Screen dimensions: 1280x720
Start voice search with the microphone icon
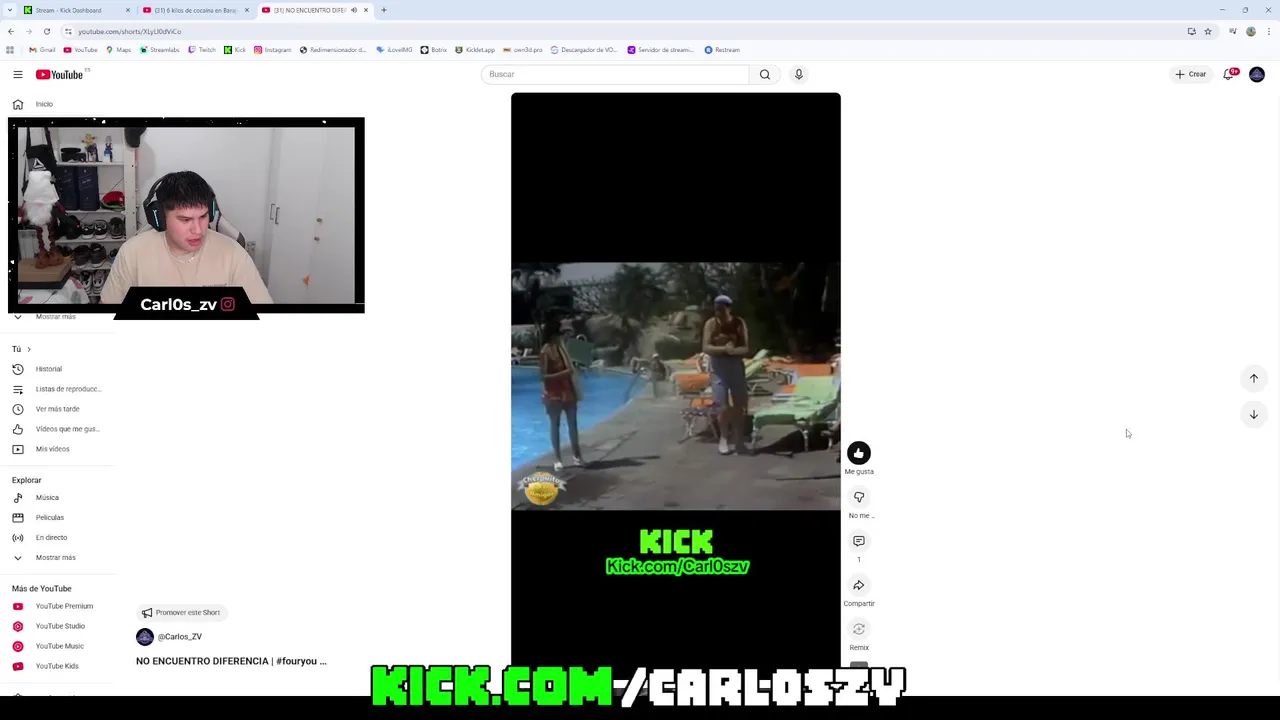(x=798, y=74)
